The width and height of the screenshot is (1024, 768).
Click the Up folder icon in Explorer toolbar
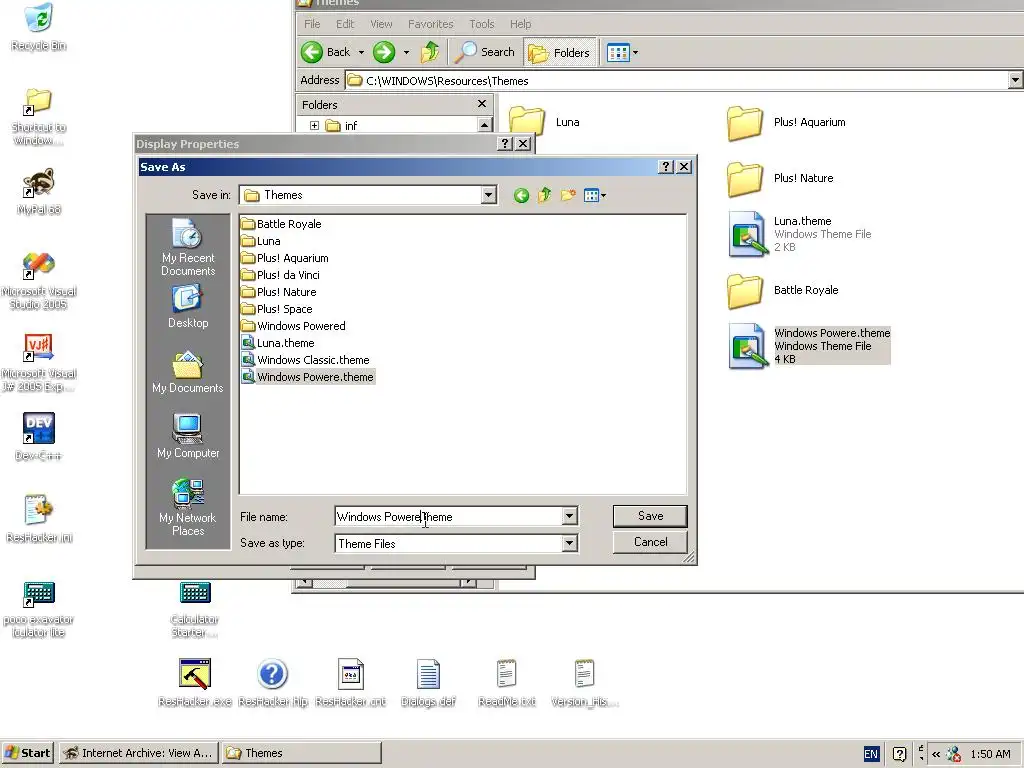[430, 52]
